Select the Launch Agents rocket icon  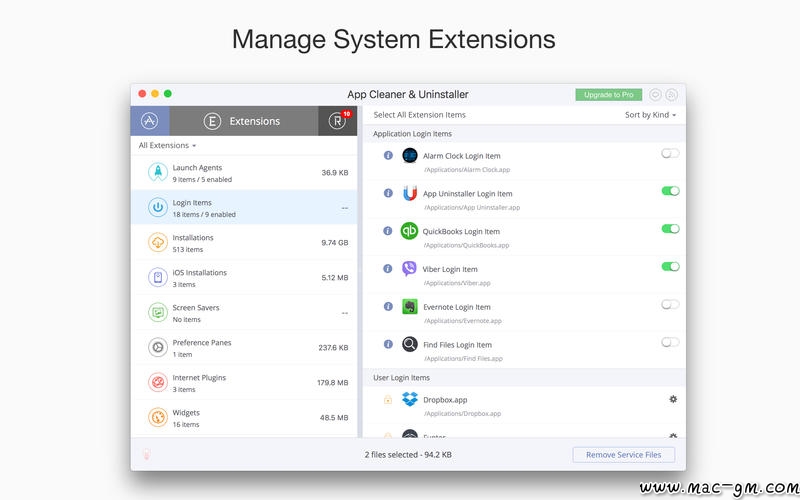pyautogui.click(x=158, y=172)
